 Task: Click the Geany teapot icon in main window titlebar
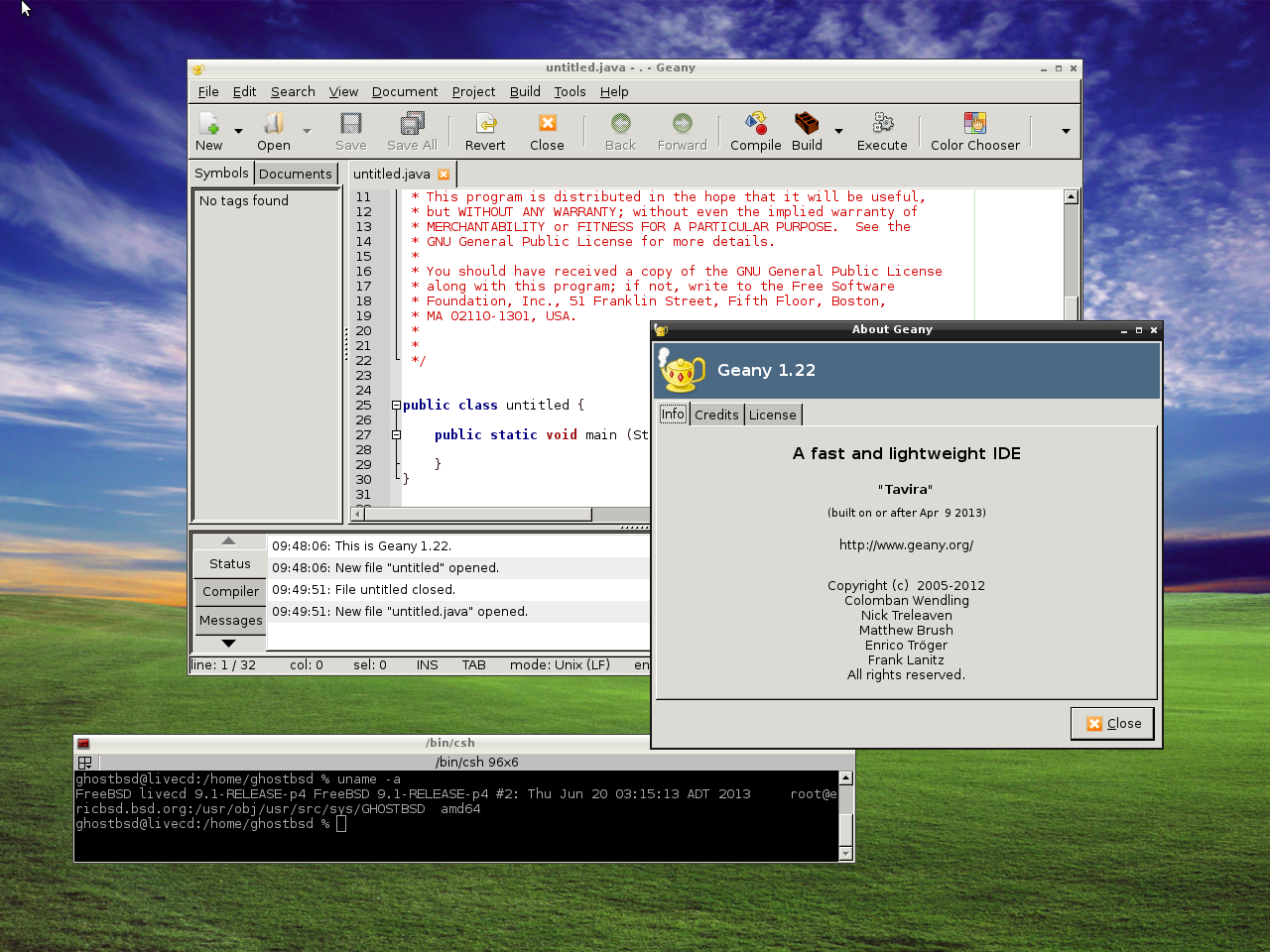197,68
